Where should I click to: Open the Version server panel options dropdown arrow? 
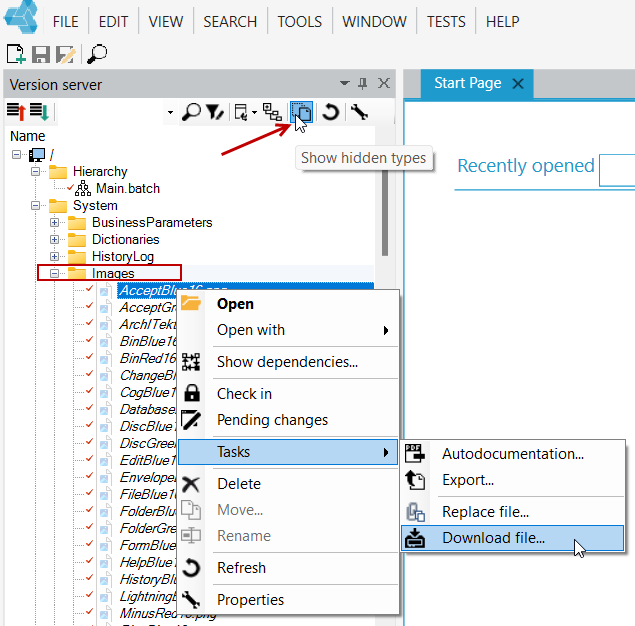[345, 83]
